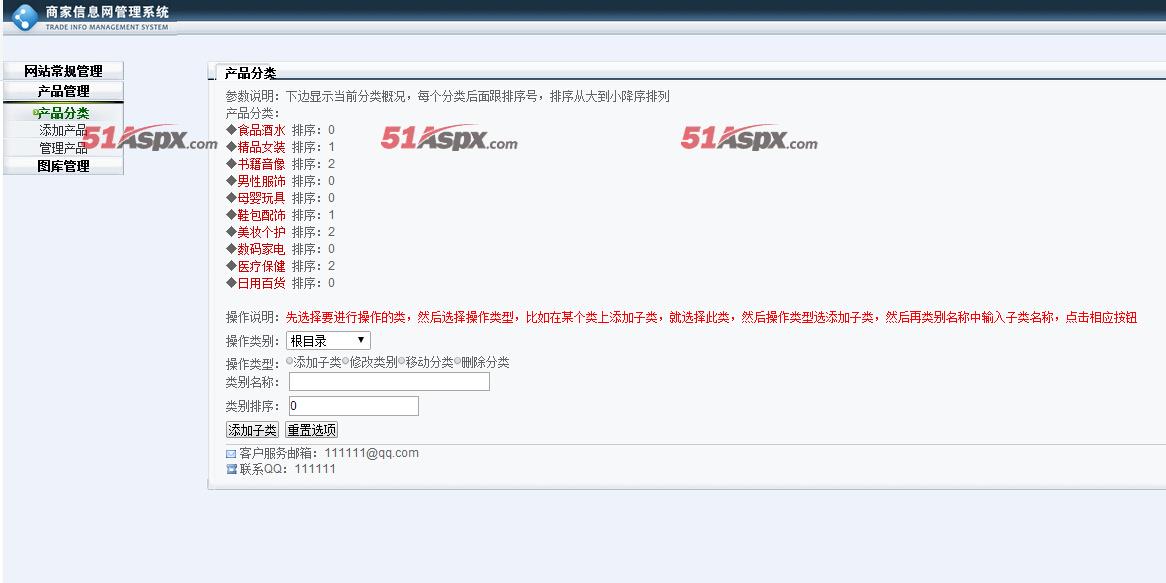Click the system logo icon in header
This screenshot has width=1166, height=583.
coord(24,17)
